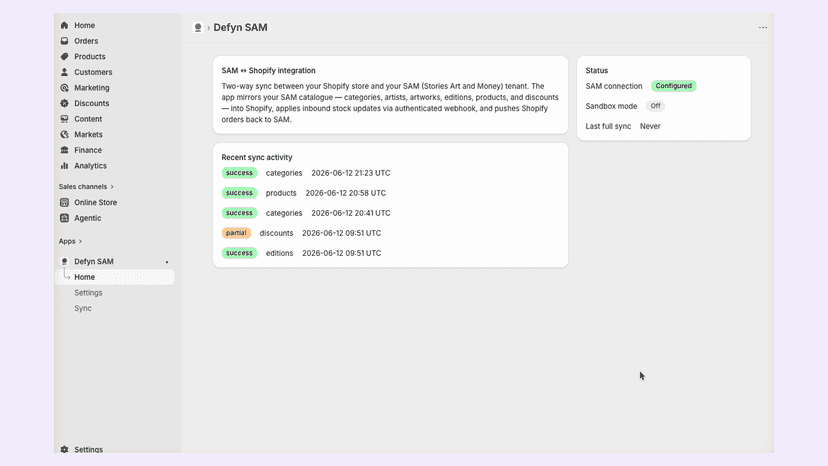Open Discounts from the sidebar
The height and width of the screenshot is (466, 828).
pyautogui.click(x=91, y=103)
